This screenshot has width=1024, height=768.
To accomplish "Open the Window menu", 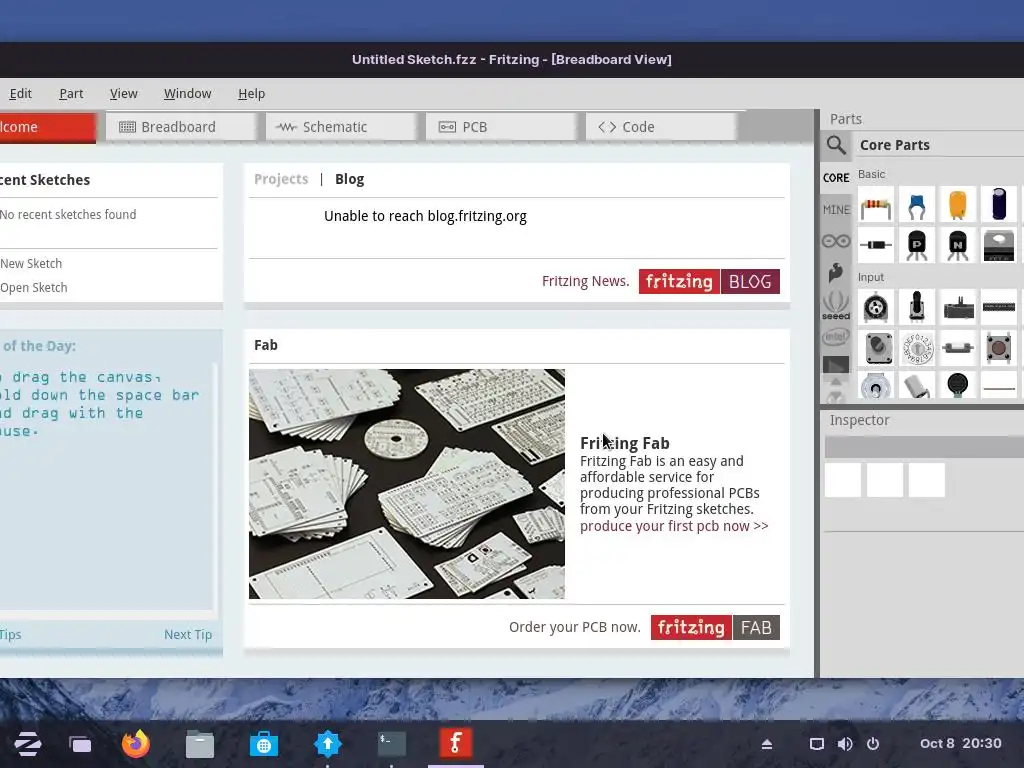I will pos(187,93).
